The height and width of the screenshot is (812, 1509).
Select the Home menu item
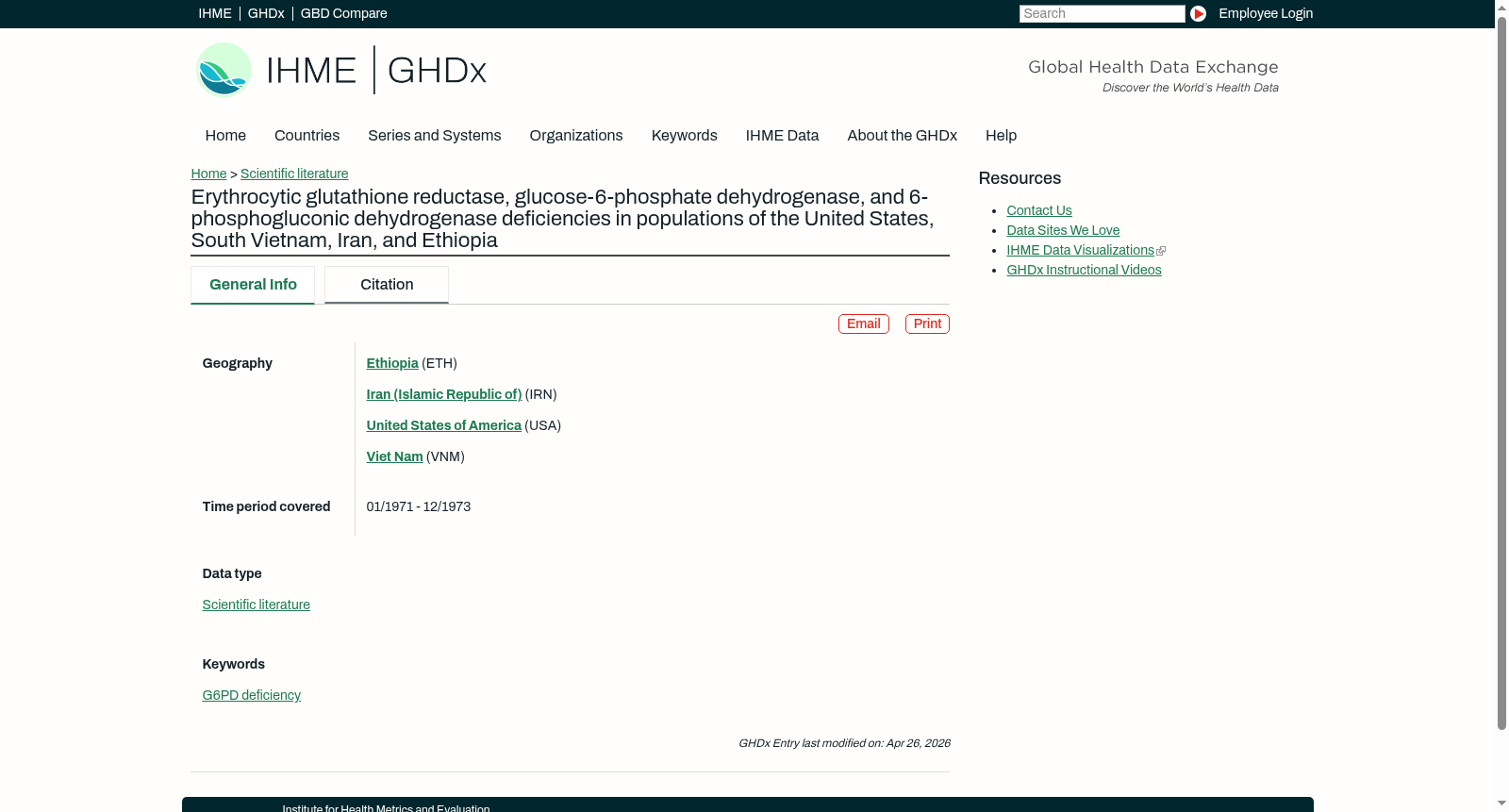coord(225,136)
